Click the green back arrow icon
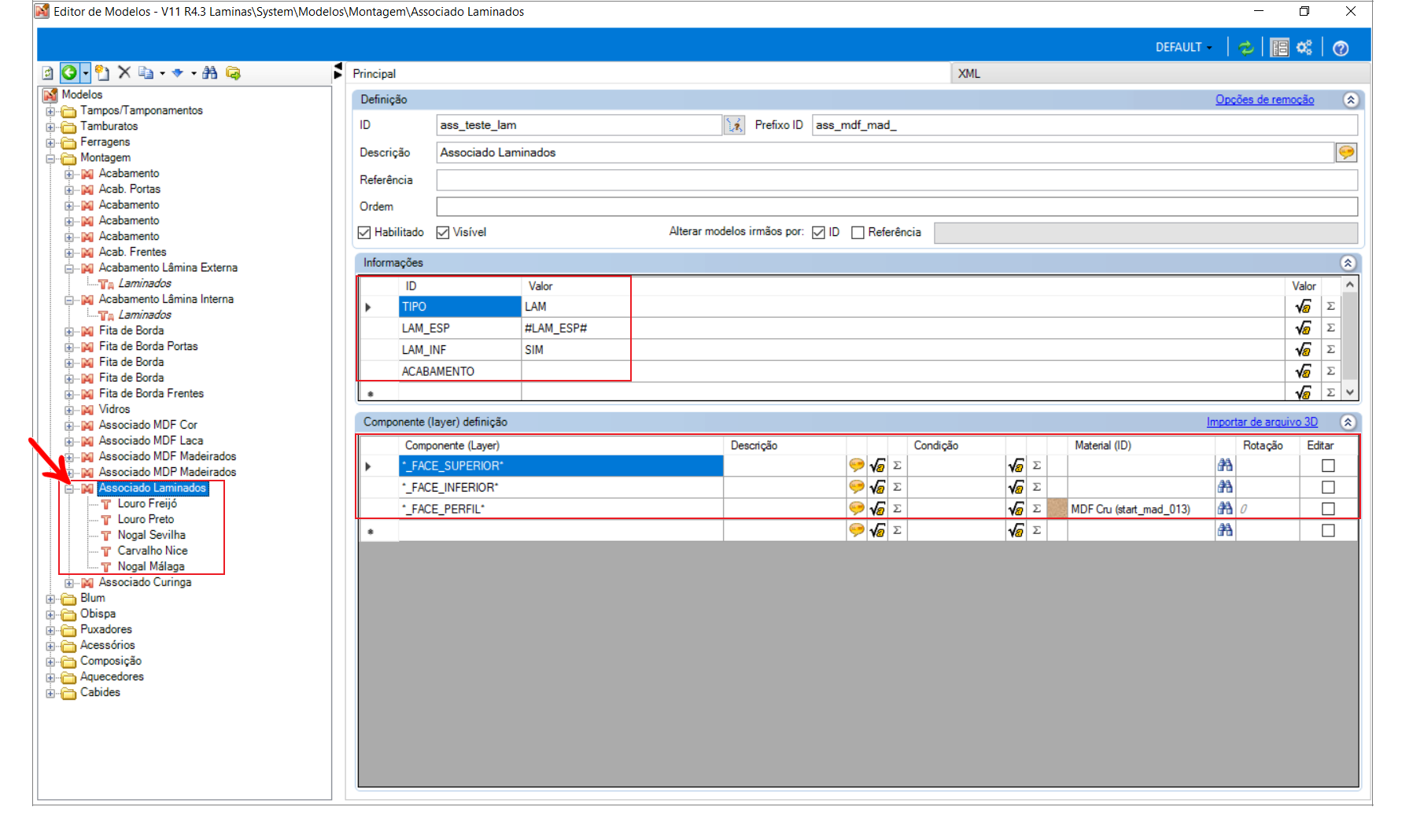Screen dimensions: 1413x840 [70, 72]
